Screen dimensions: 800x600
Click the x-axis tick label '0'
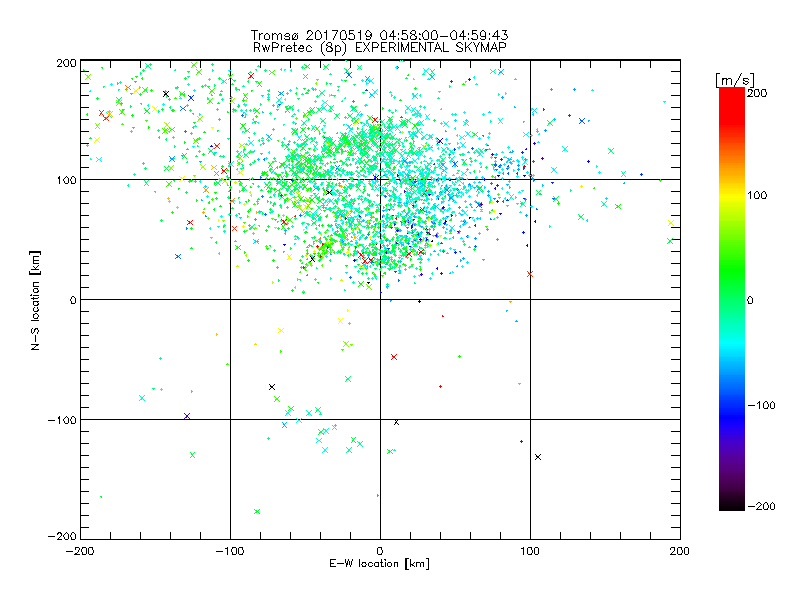(380, 551)
